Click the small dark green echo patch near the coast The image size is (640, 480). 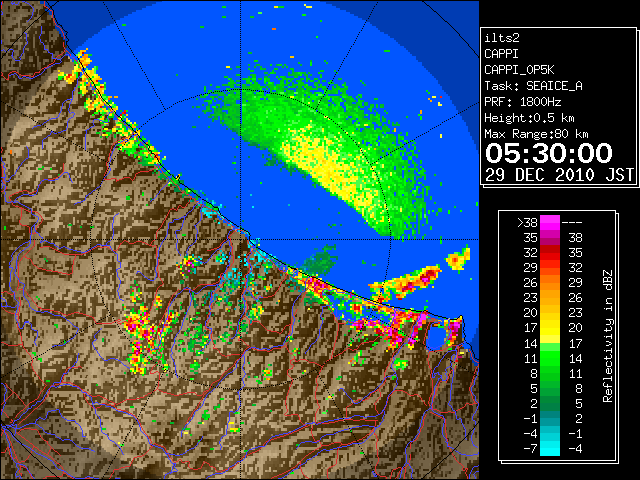pos(321,260)
